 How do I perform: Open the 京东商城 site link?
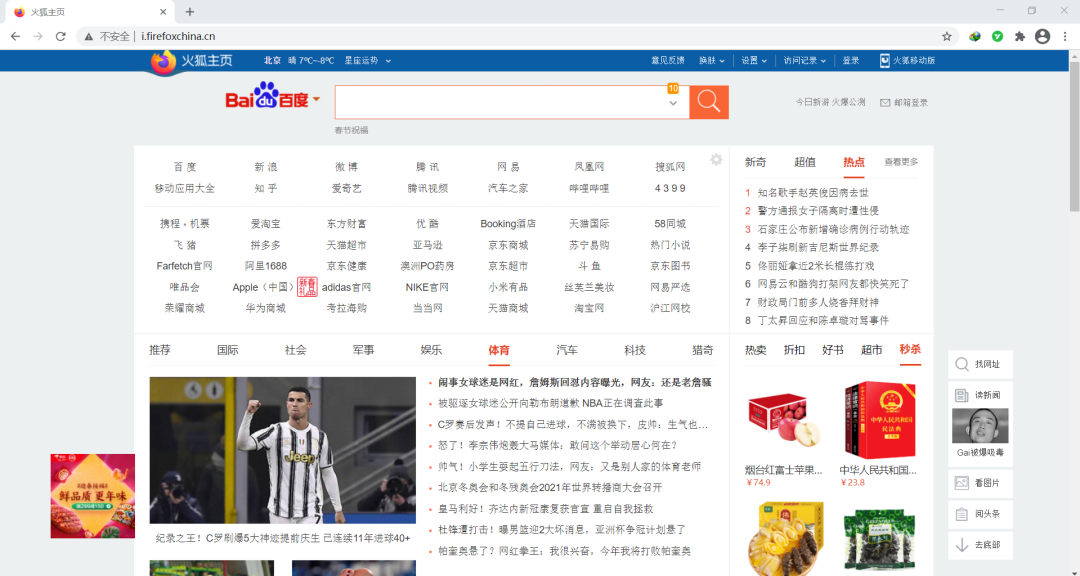[508, 245]
